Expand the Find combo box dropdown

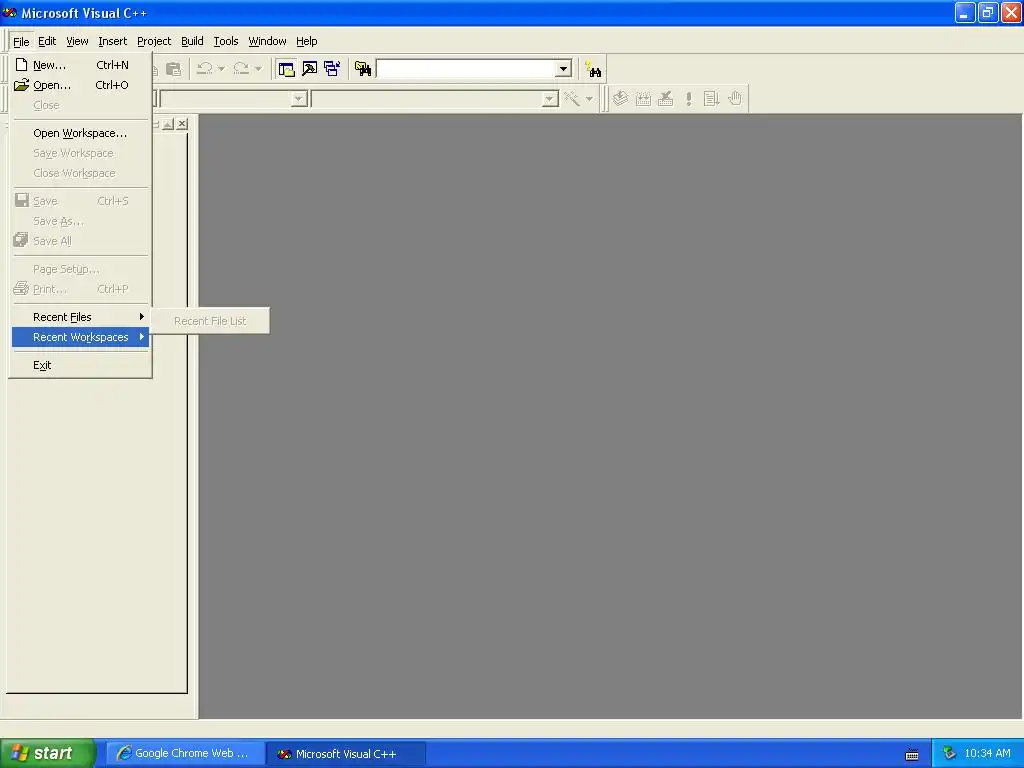coord(563,69)
